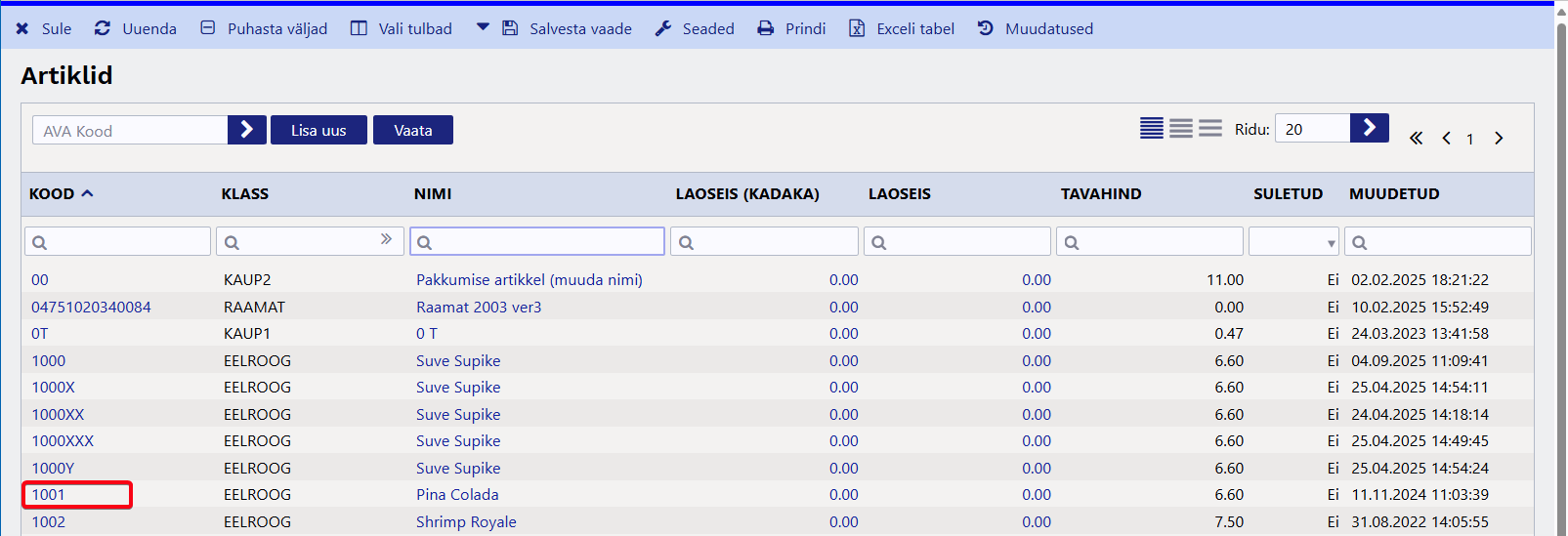The image size is (1568, 536).
Task: Select the medium row spacing icon
Action: [x=1181, y=129]
